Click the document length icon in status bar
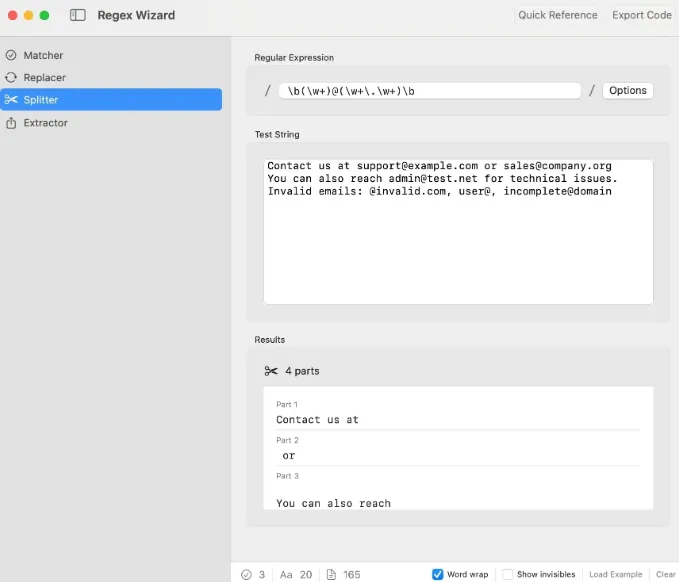The height and width of the screenshot is (582, 679). [x=331, y=575]
